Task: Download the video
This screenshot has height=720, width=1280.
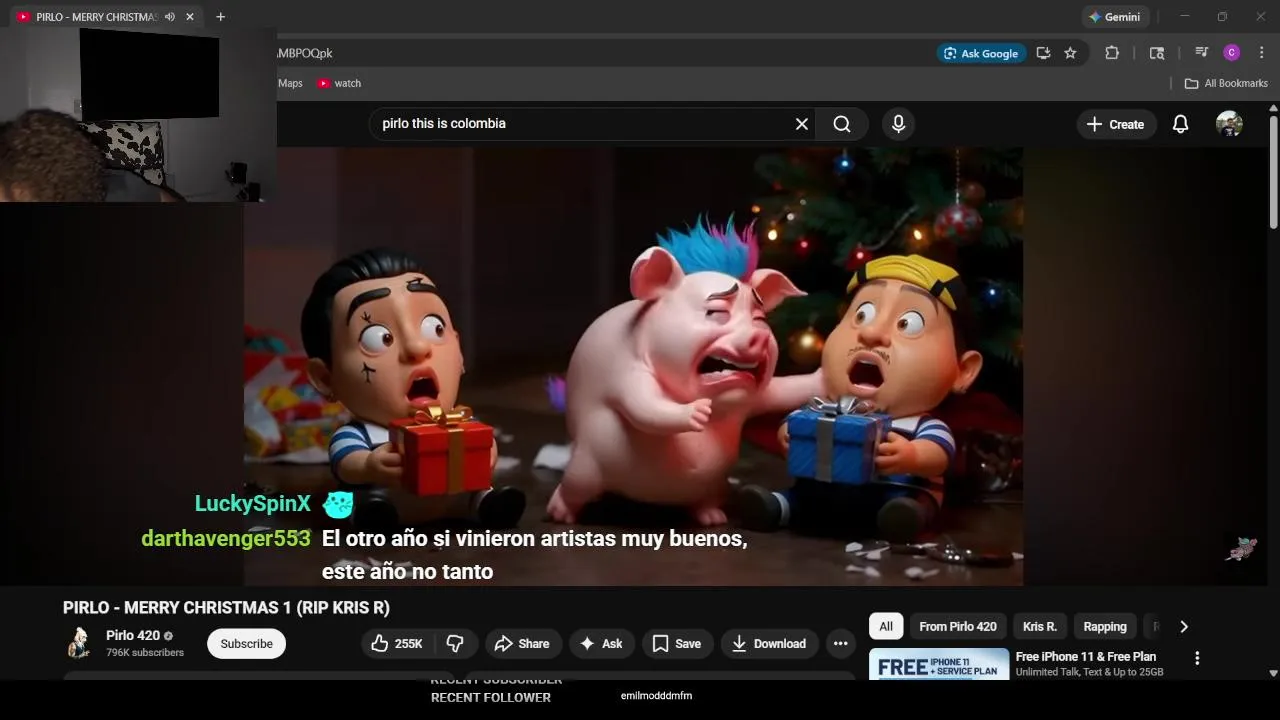Action: 769,644
